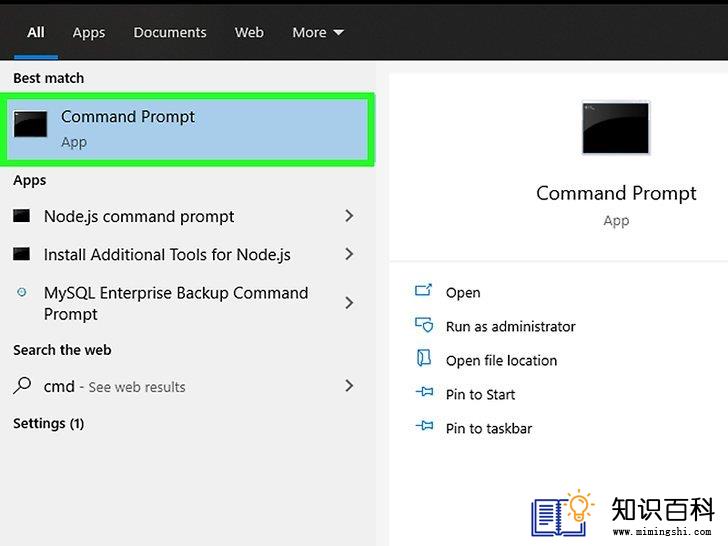Click the Pin to Start pin icon

pos(424,392)
